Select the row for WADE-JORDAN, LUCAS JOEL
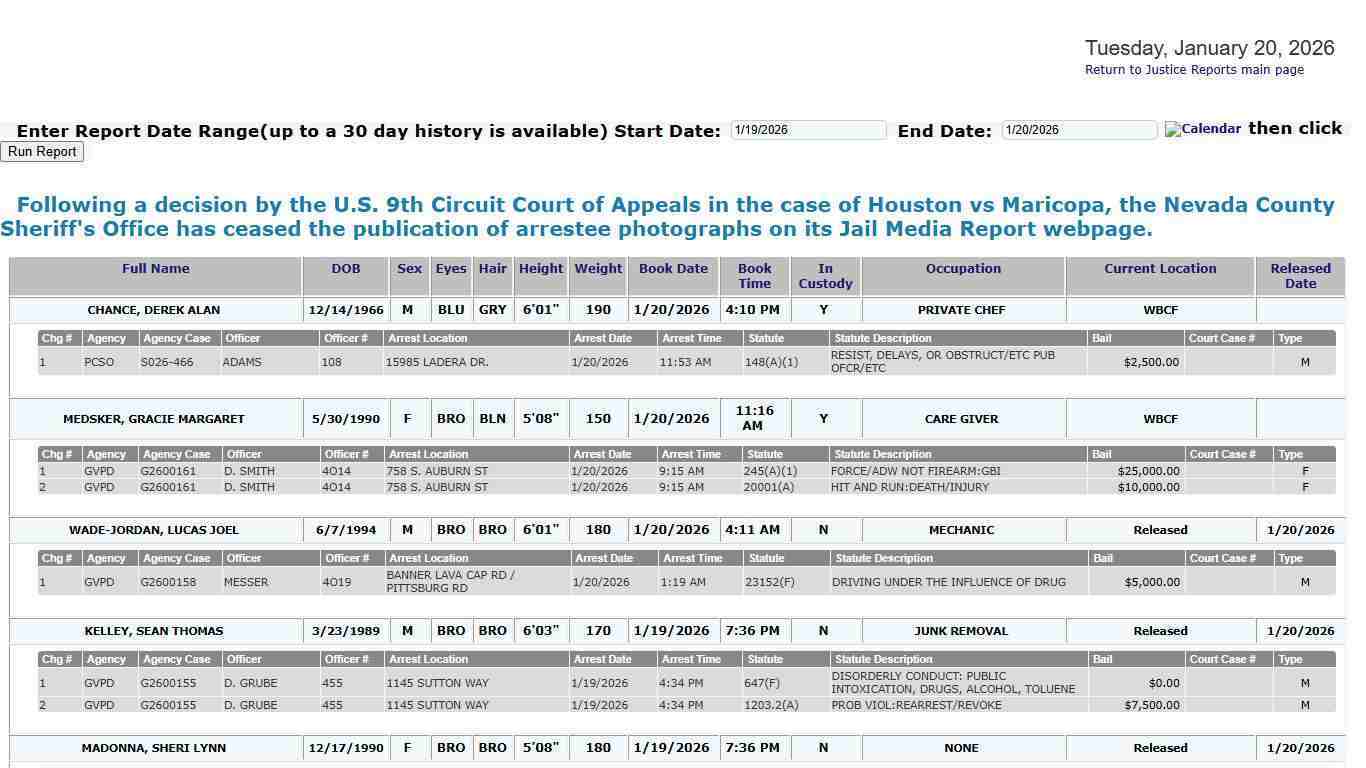Viewport: 1366px width, 768px height. (153, 530)
